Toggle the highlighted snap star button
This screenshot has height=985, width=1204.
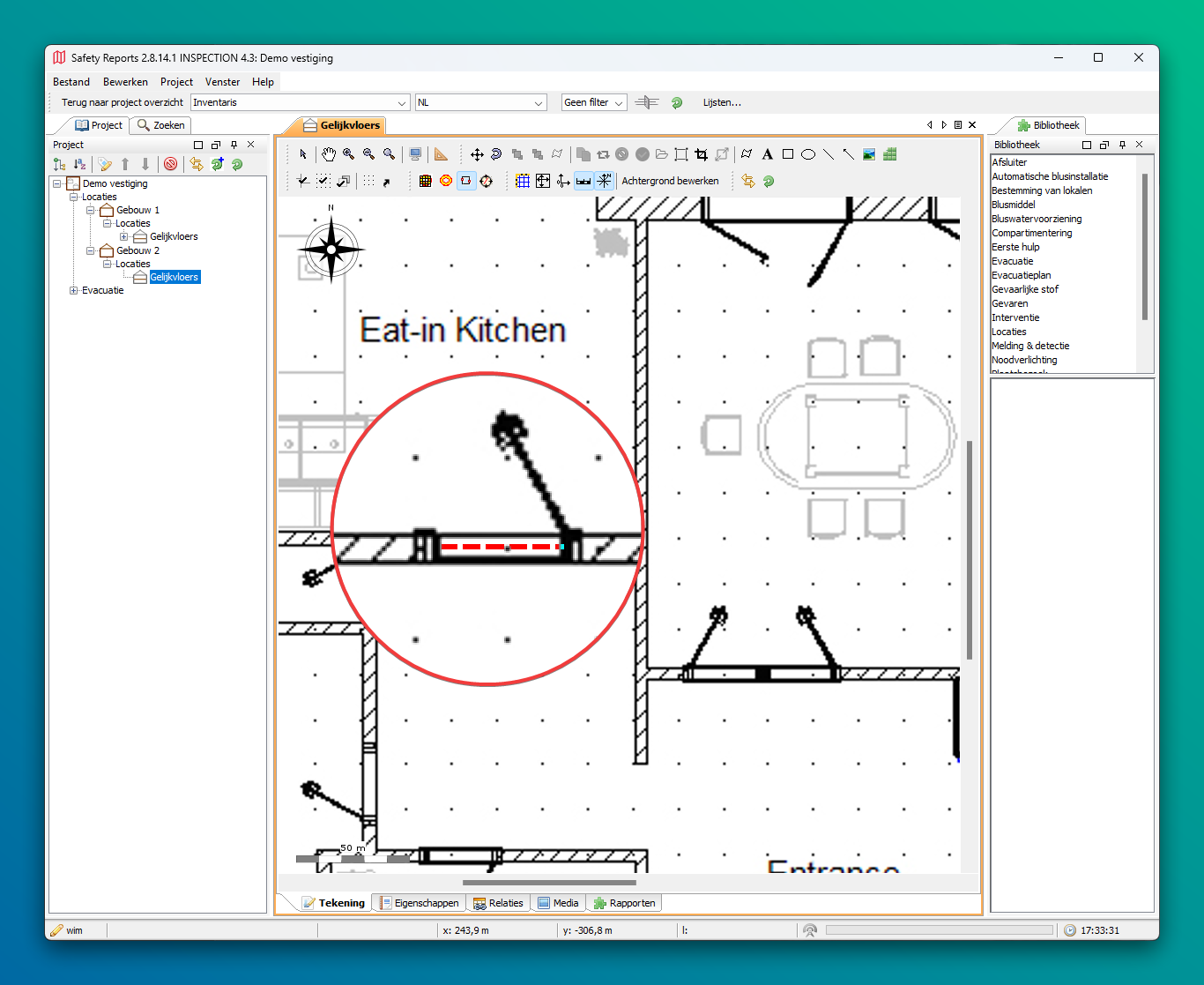click(604, 181)
